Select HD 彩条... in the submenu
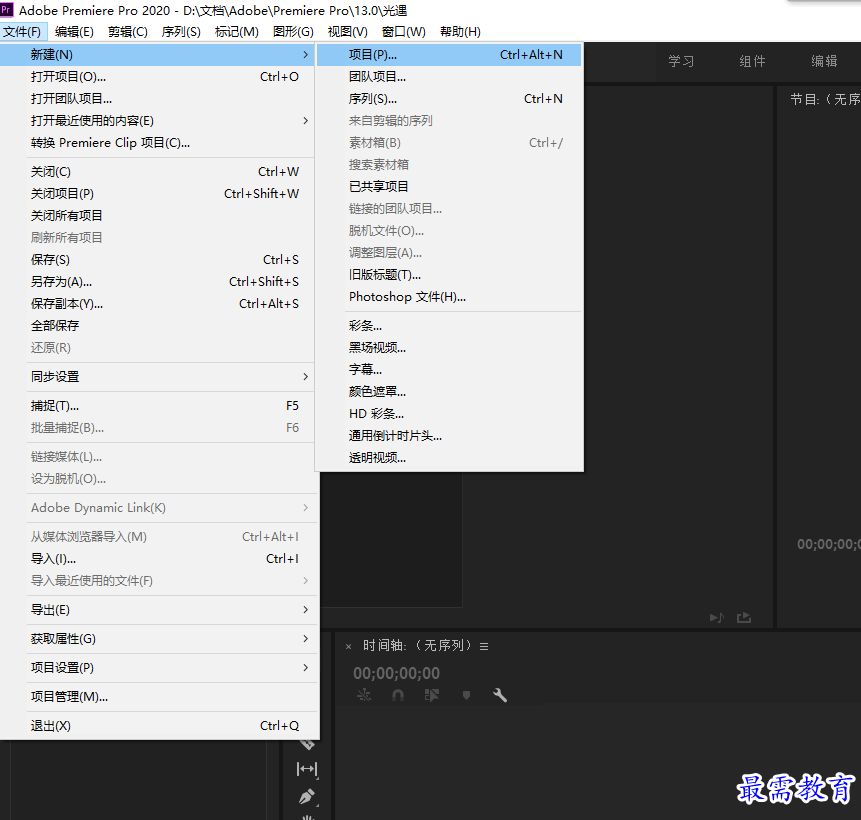The width and height of the screenshot is (861, 820). 449,414
